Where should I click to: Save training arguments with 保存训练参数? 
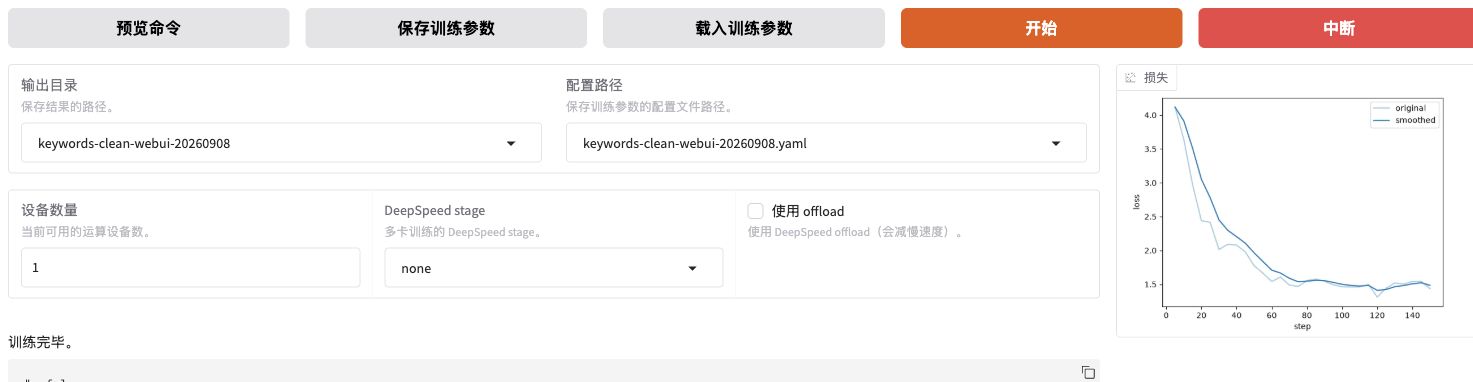coord(446,28)
